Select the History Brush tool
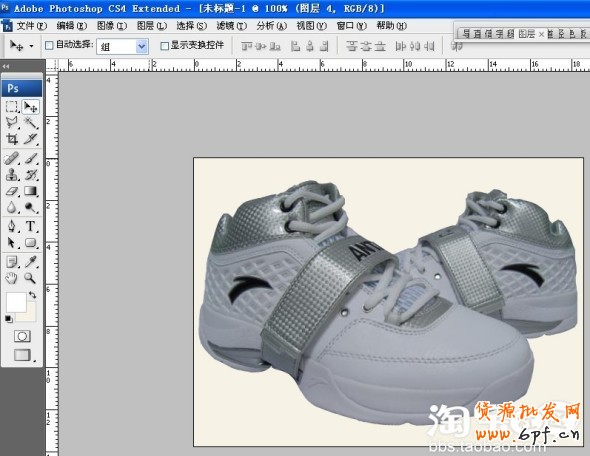 coord(31,175)
